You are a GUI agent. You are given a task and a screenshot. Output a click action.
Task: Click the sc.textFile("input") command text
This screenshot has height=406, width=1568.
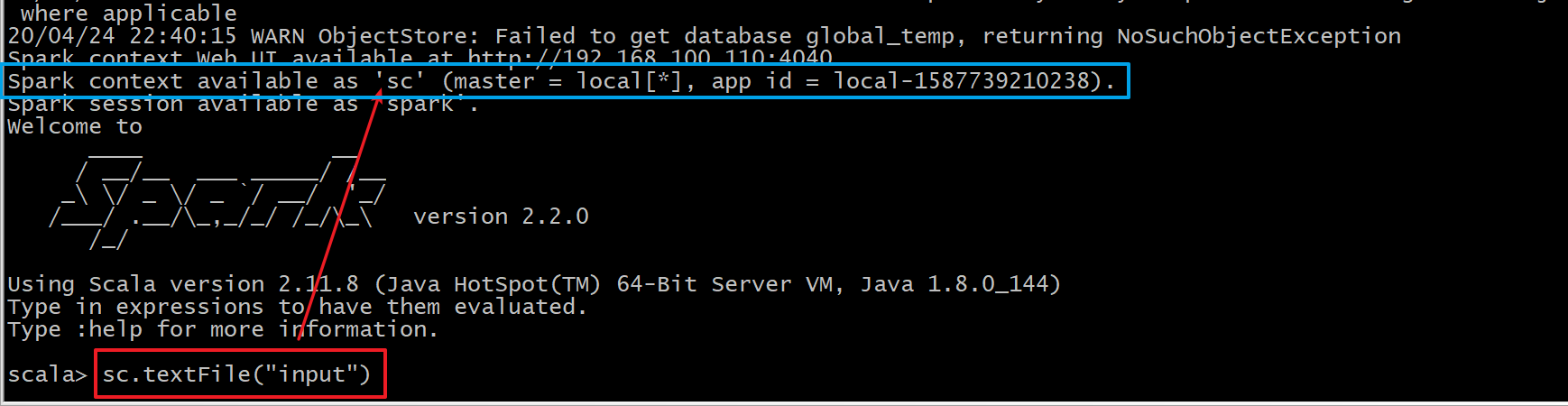click(x=236, y=374)
